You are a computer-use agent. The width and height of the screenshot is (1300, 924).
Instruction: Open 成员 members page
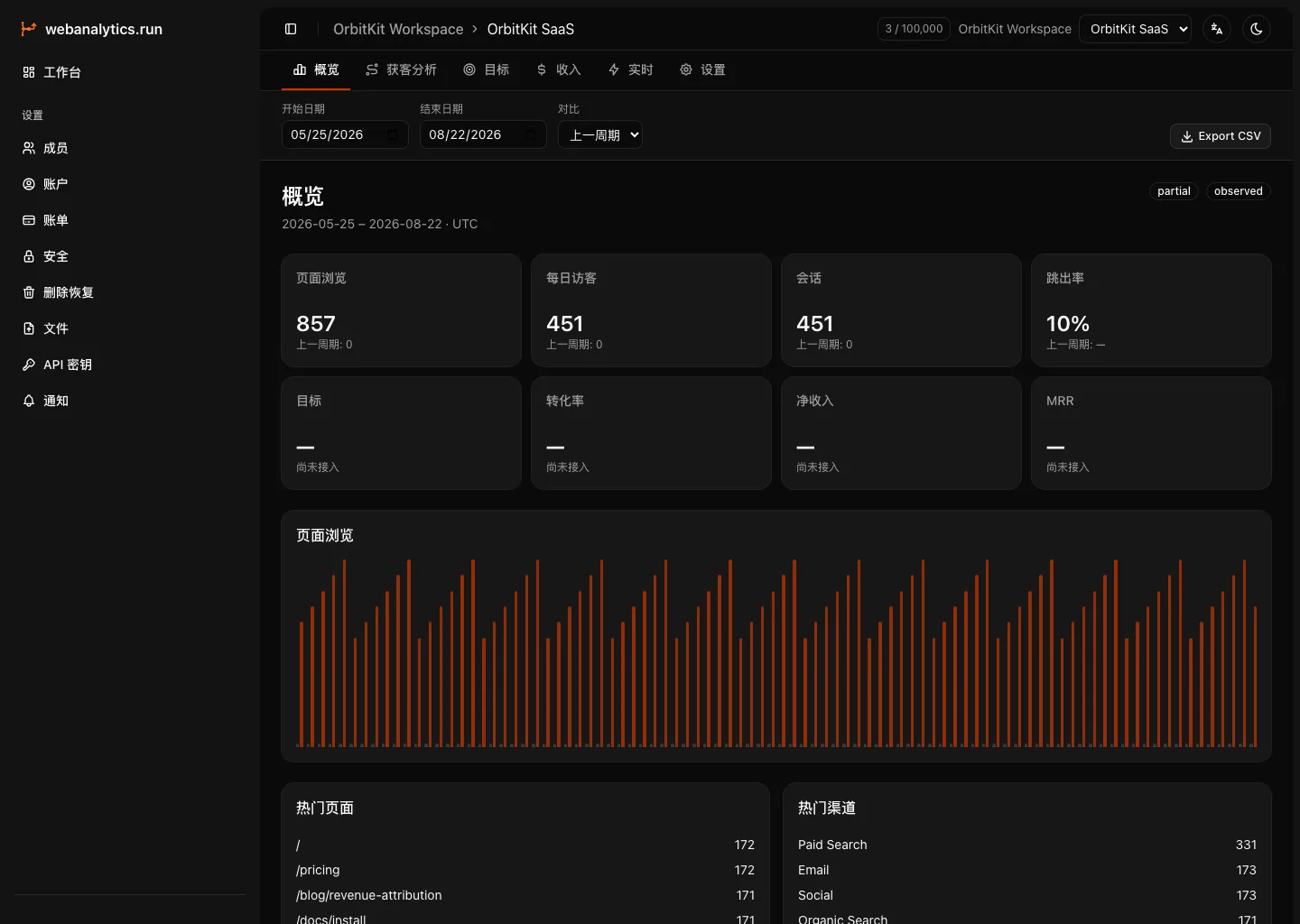[130, 148]
